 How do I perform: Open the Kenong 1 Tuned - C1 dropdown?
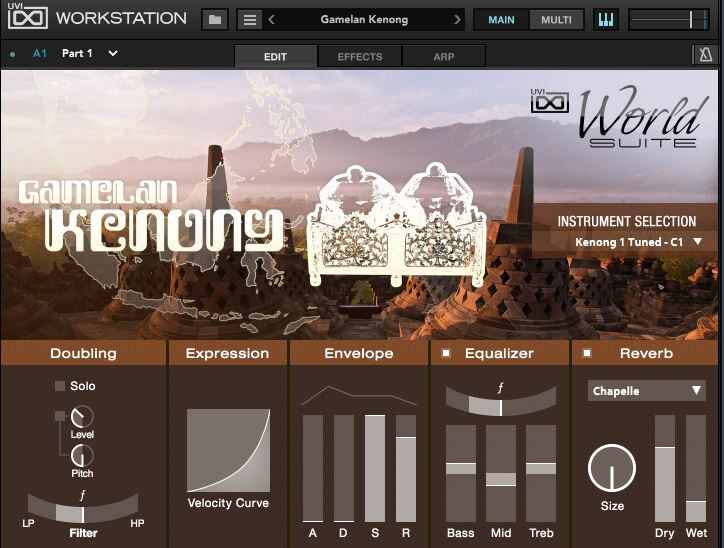point(638,242)
